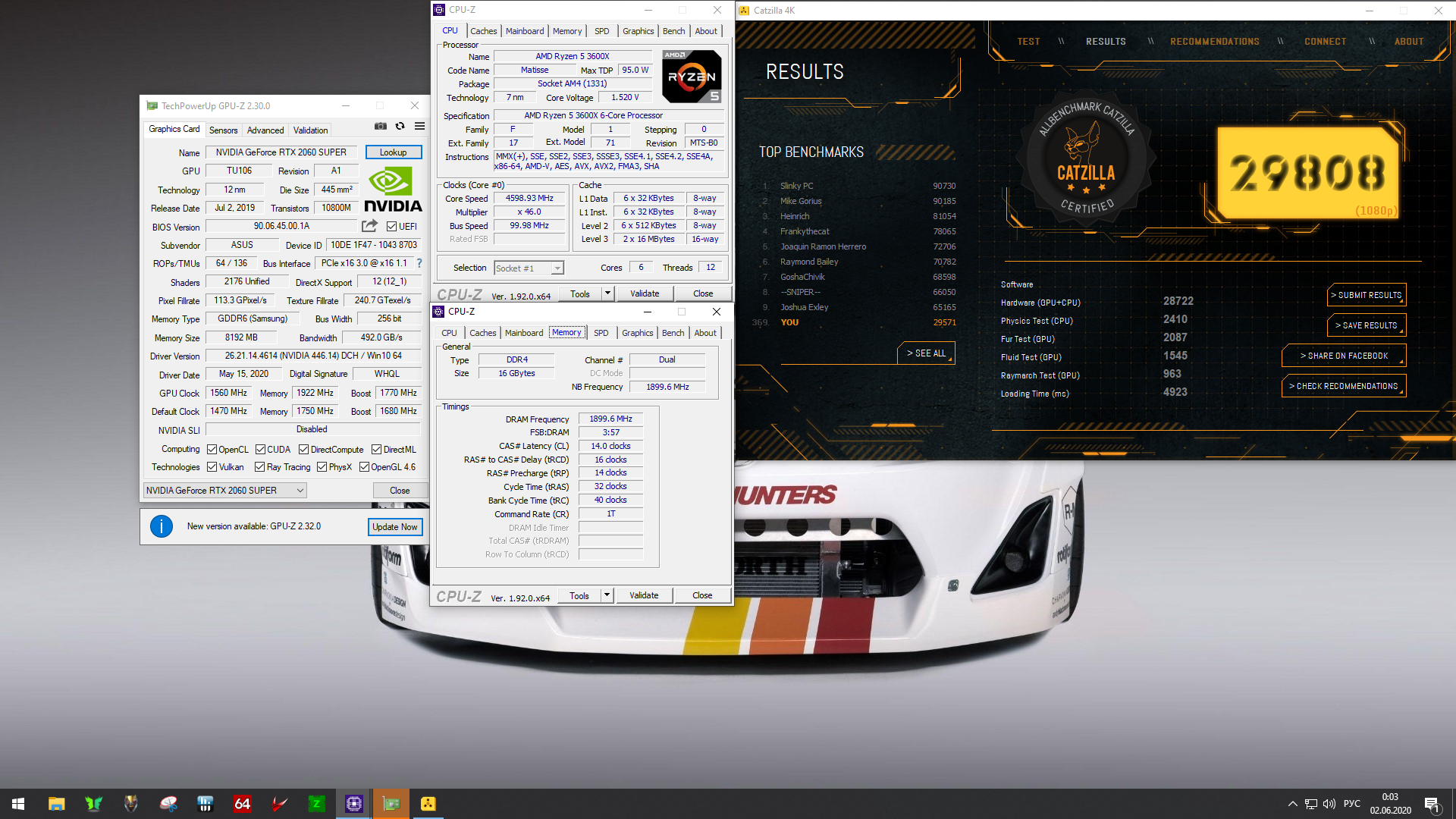Open Recommendations tab in Catzilla

coord(1215,42)
